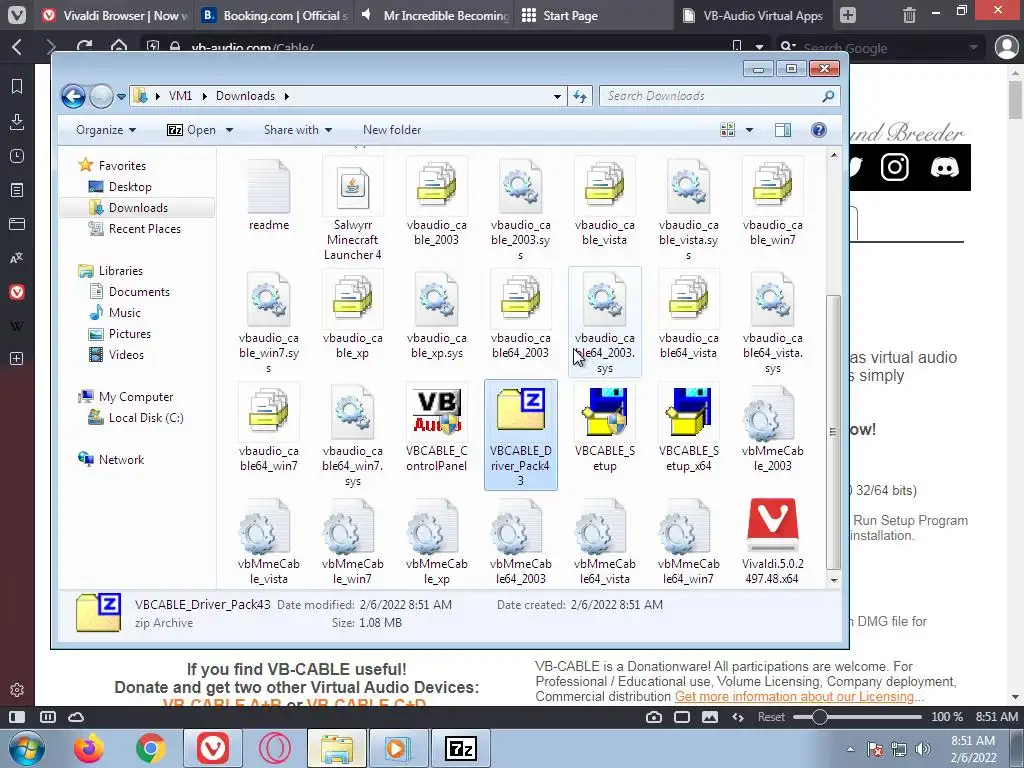Add a web panel in Vivaldi
The image size is (1024, 768).
pyautogui.click(x=17, y=359)
